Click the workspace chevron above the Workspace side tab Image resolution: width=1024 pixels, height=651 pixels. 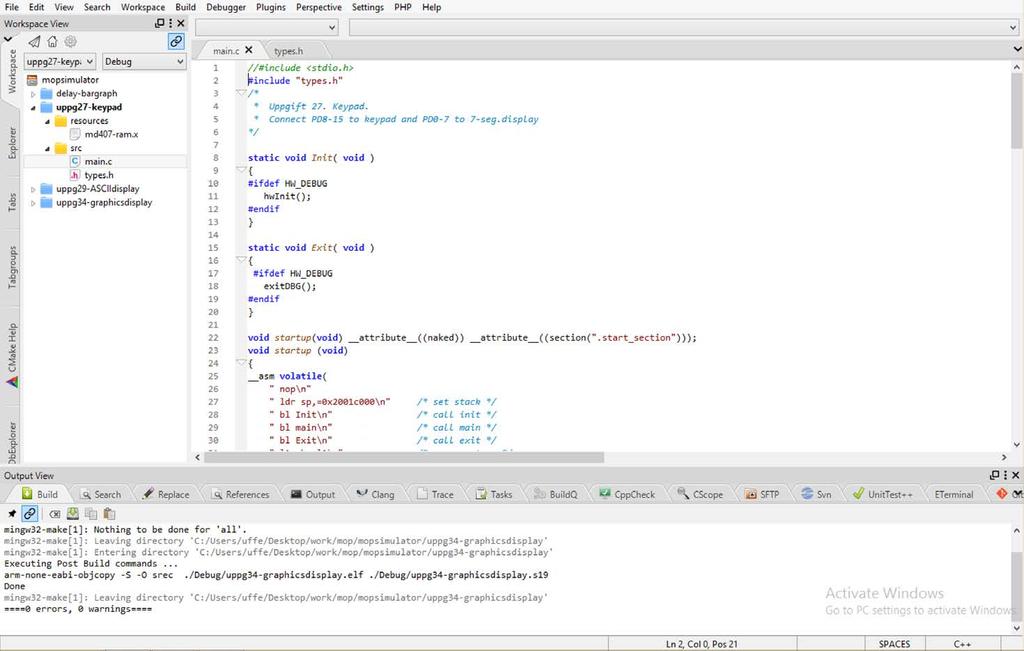click(x=8, y=39)
